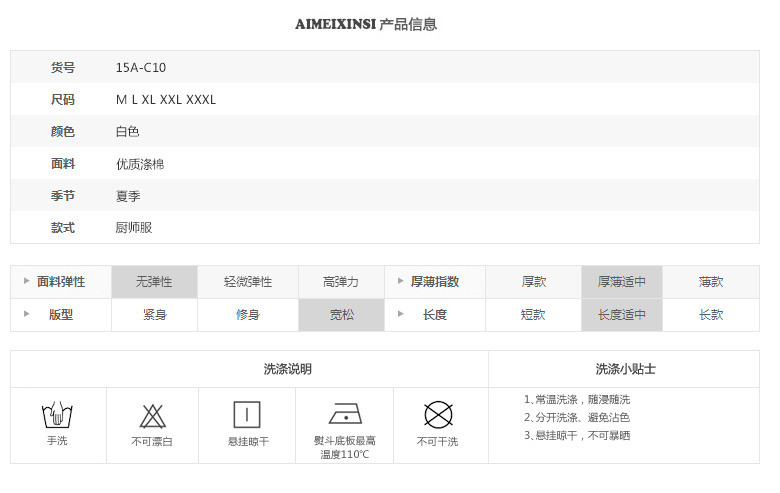Click the season value 夏季

coord(128,196)
